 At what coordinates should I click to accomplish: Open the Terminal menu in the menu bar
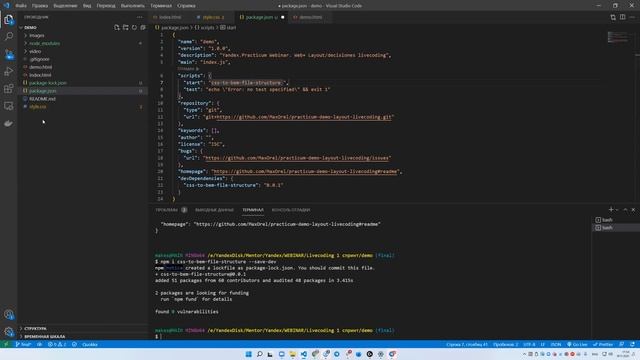click(x=161, y=6)
